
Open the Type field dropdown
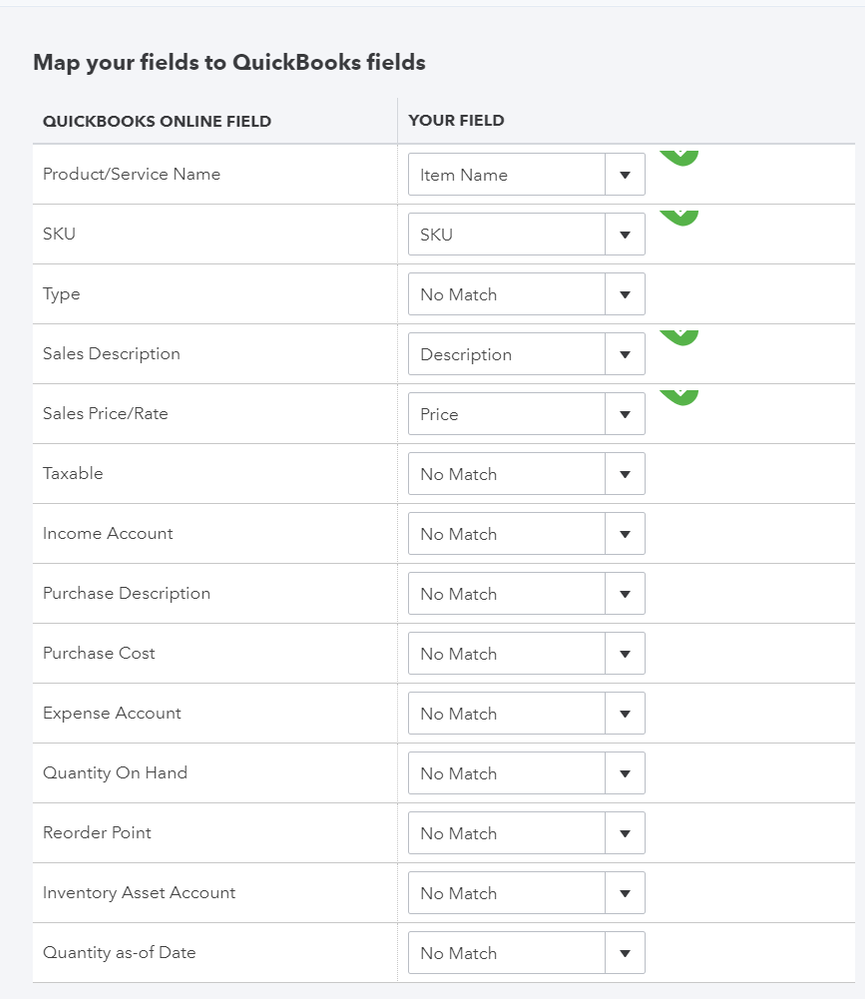coord(526,295)
